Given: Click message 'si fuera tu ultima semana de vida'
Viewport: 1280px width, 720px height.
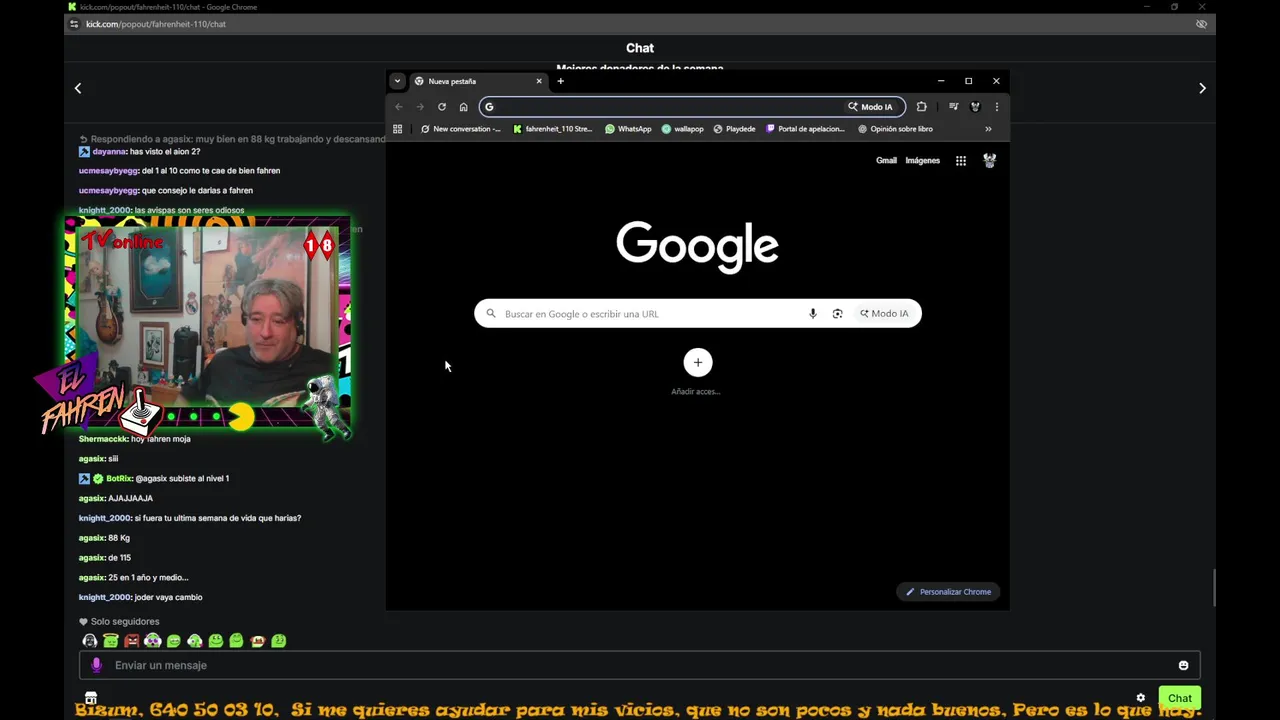Looking at the screenshot, I should pyautogui.click(x=218, y=518).
